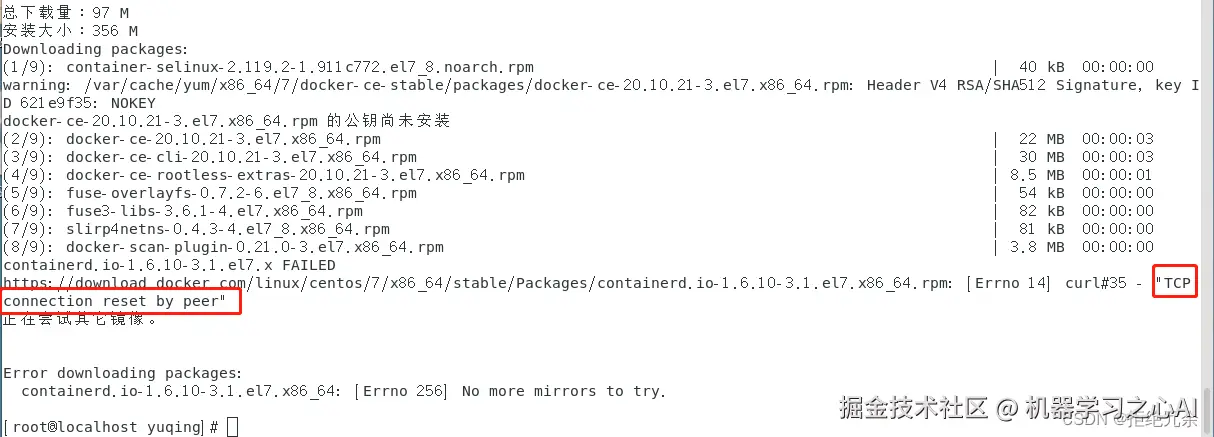Screen dimensions: 1214x437
Task: Click the highlighted "TCP" text
Action: tap(1176, 283)
